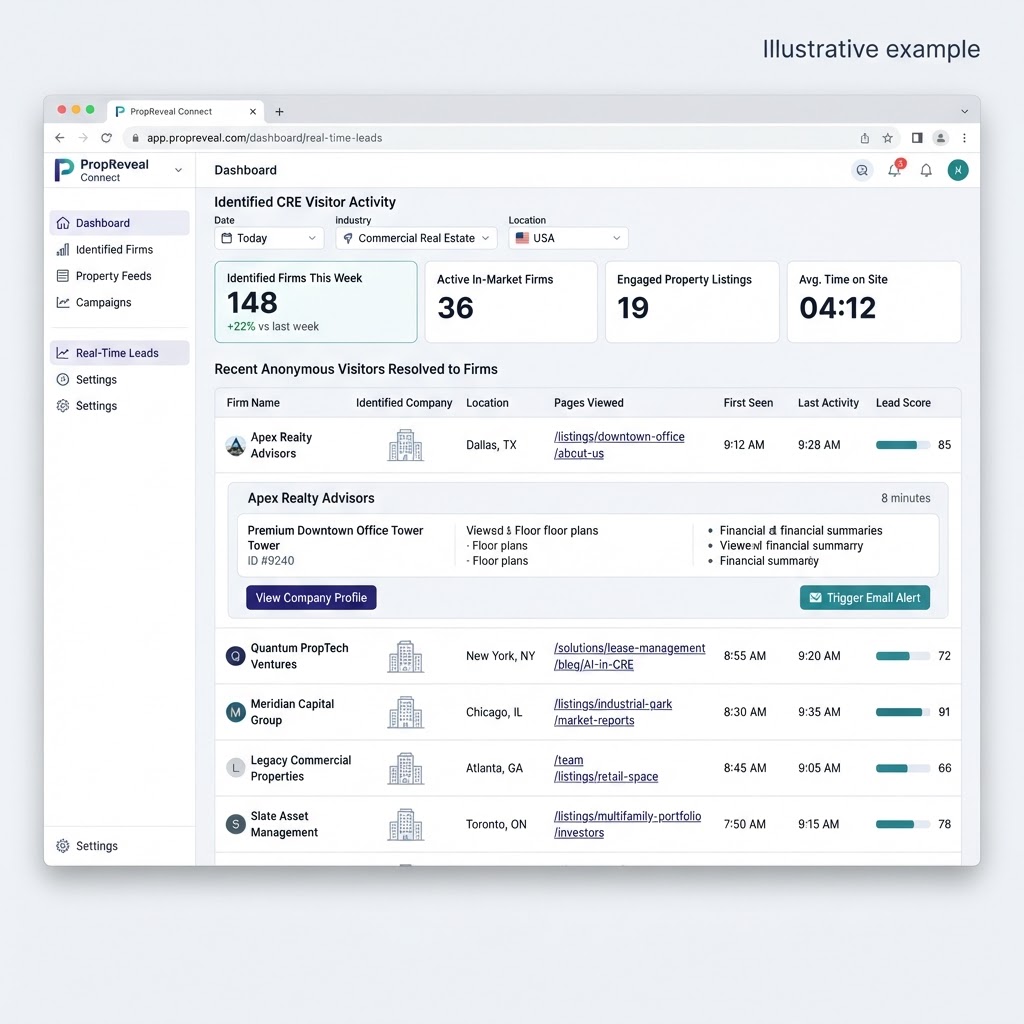Image resolution: width=1024 pixels, height=1024 pixels.
Task: Sort table by Lead Score header
Action: pos(903,403)
